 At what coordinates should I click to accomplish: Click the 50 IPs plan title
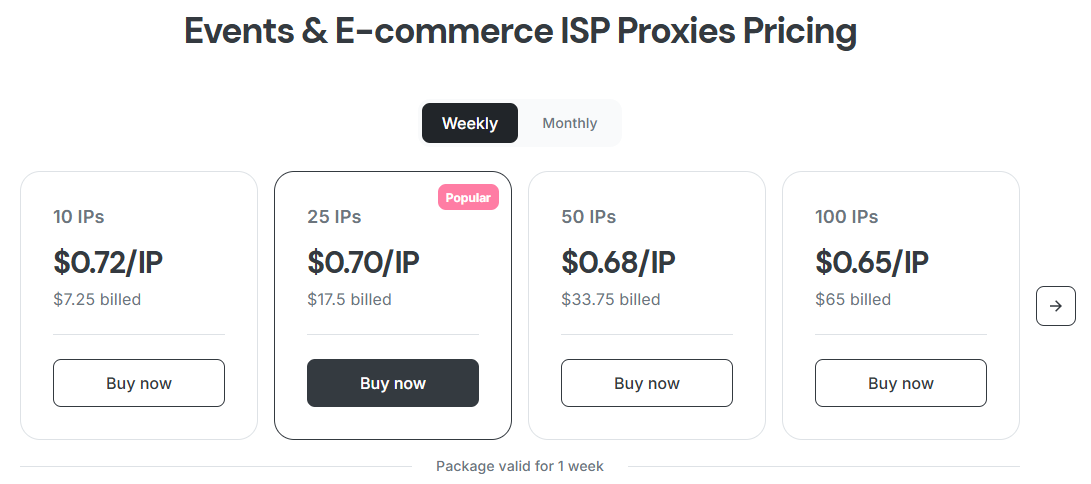[x=588, y=217]
